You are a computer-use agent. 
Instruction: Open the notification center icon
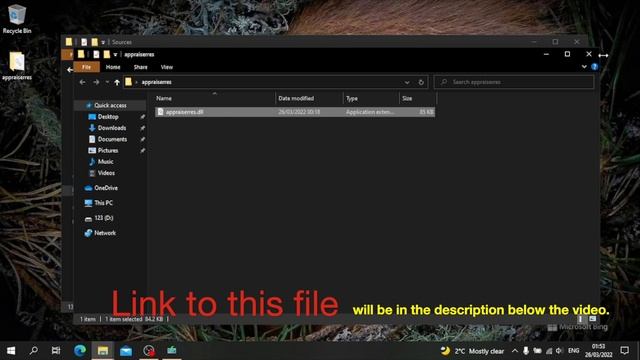tap(624, 350)
